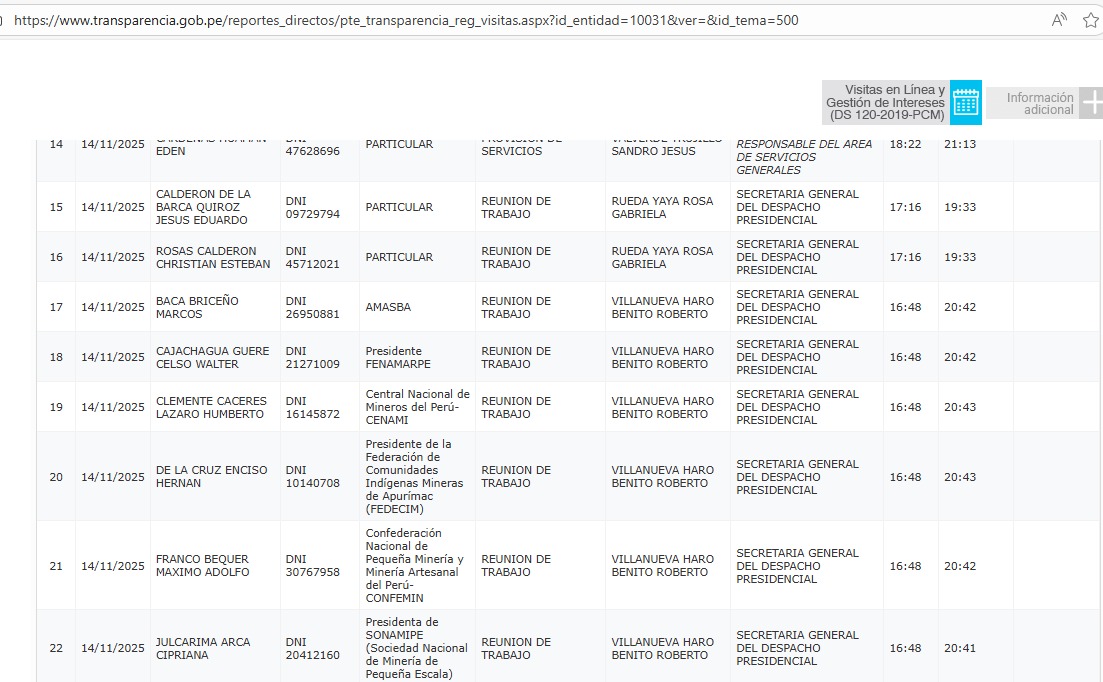Click RESPONSABLE DEL AREA DE SERVICIOS GENERALES cell
1103x682 pixels.
[804, 157]
